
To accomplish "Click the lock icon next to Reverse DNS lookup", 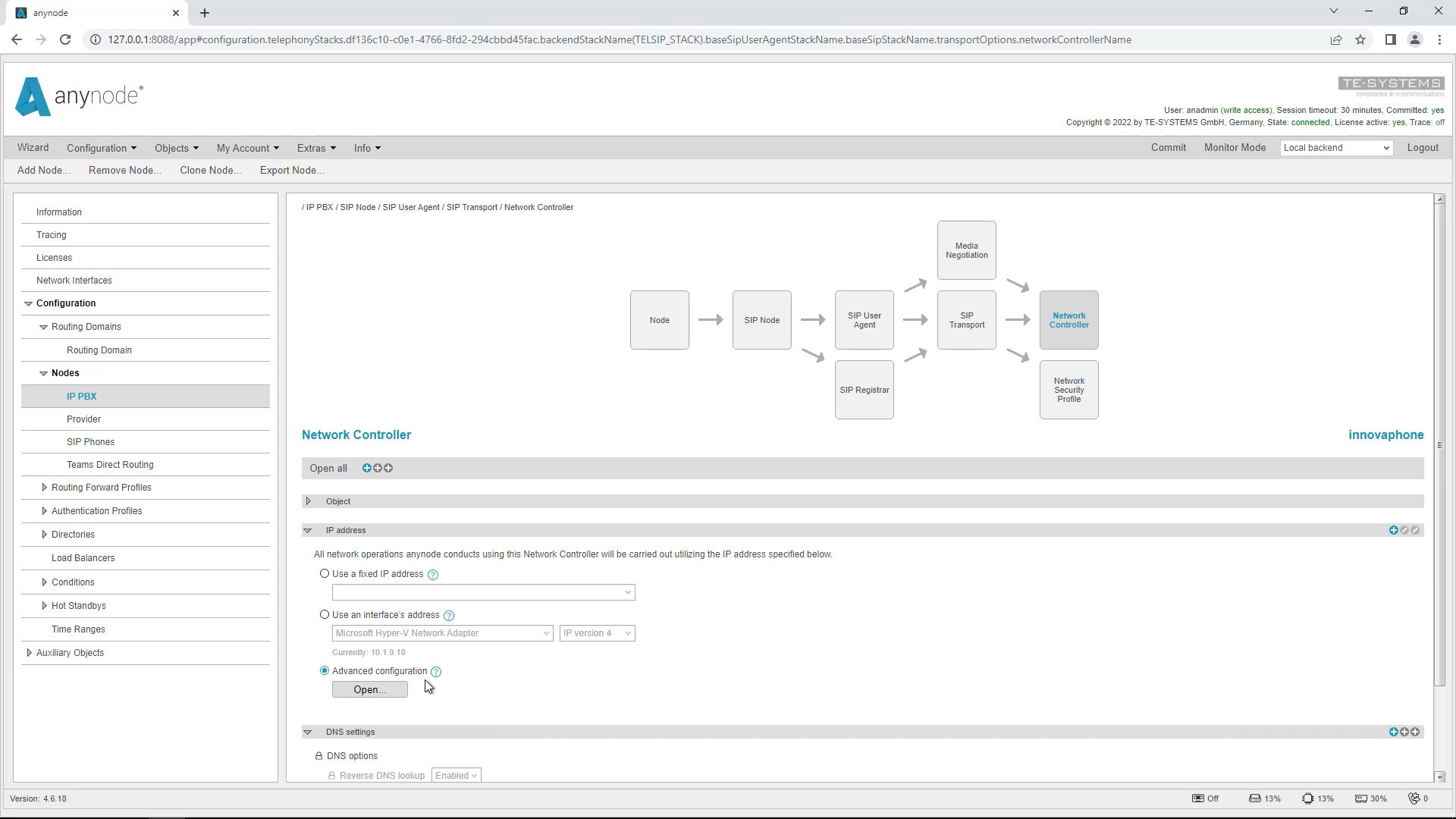I will (x=332, y=776).
